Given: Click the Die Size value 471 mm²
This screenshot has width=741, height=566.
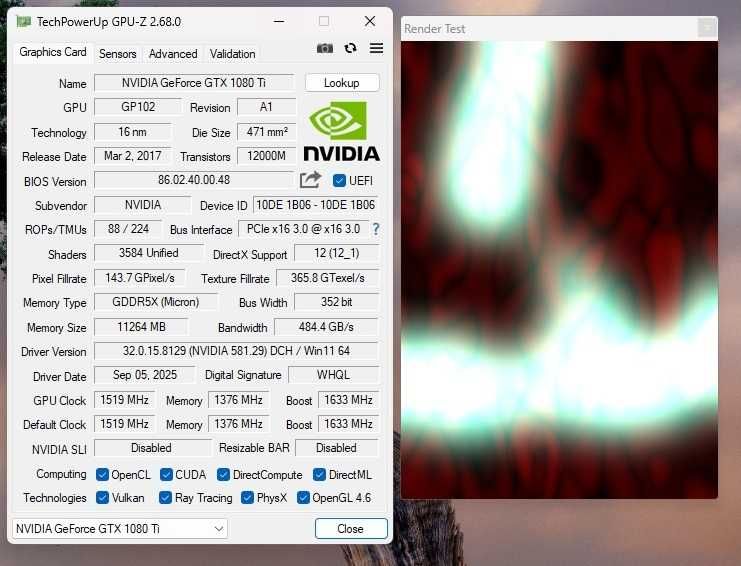Looking at the screenshot, I should [x=267, y=132].
